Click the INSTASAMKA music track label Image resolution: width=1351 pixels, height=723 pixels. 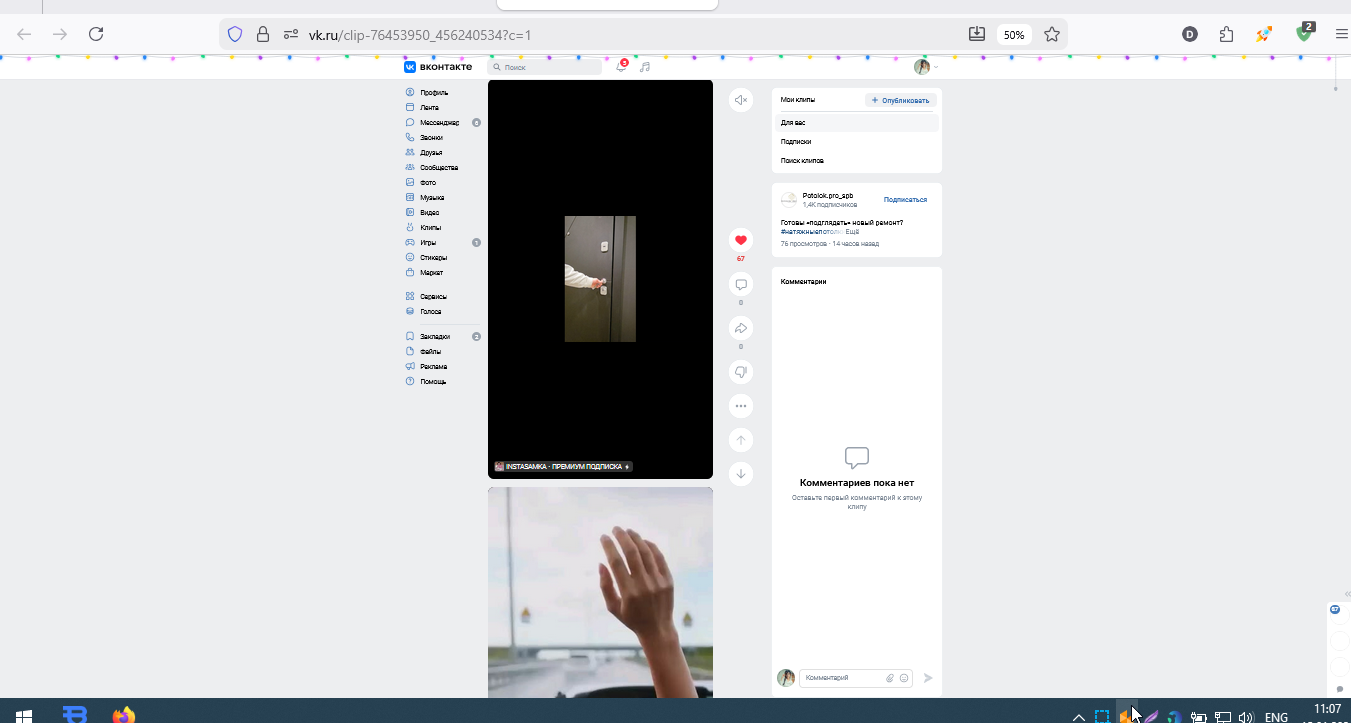[x=563, y=467]
